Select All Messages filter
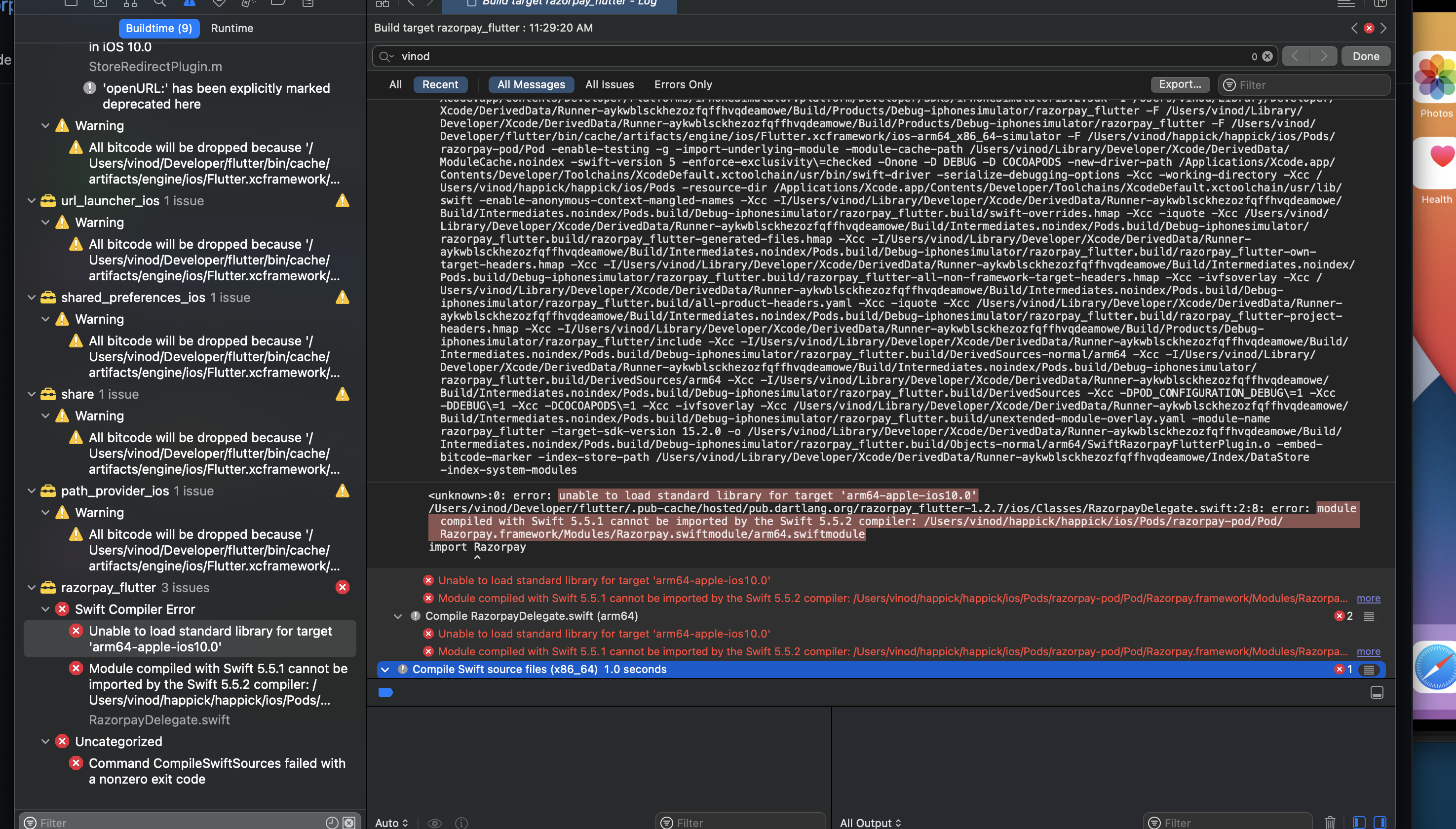The height and width of the screenshot is (829, 1456). click(x=531, y=84)
